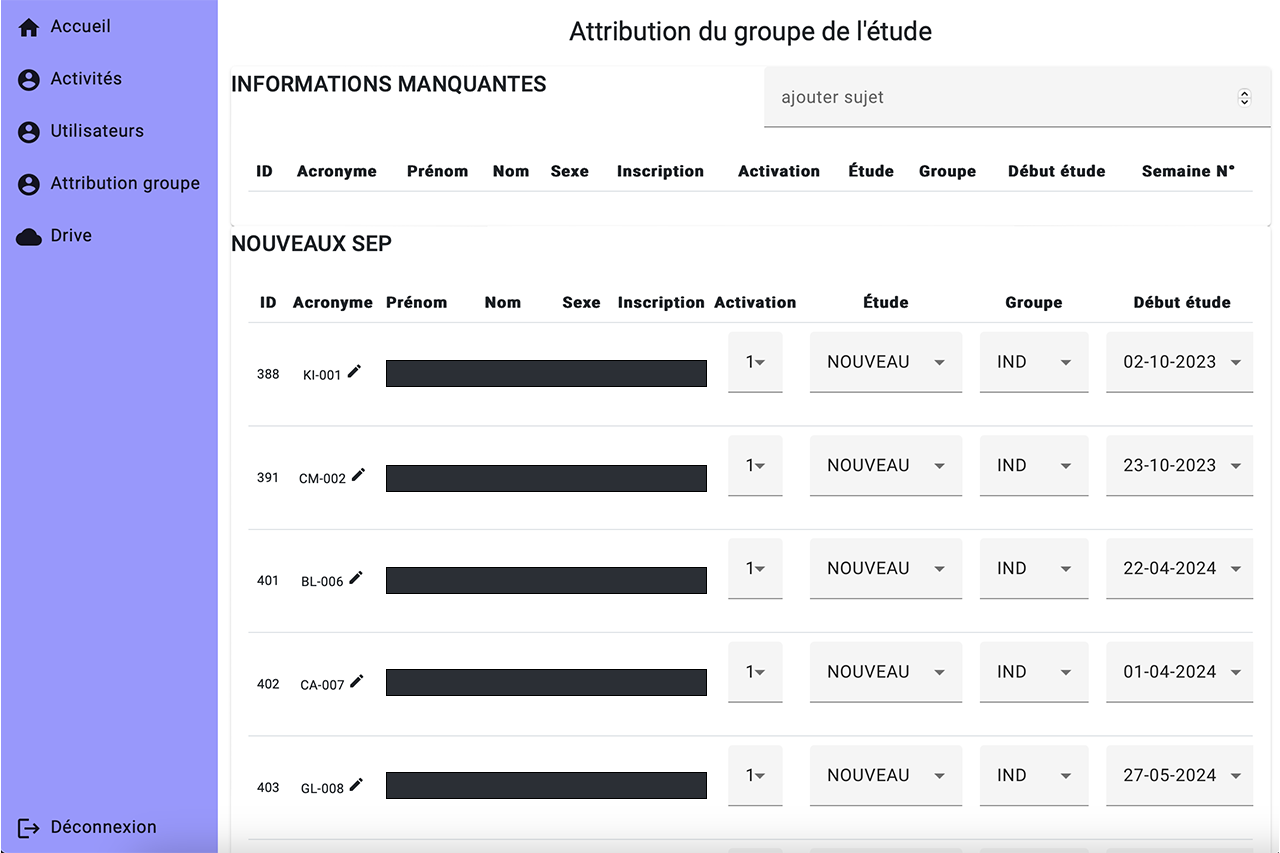Click ID cell 402
Screen dimensions: 1280x853
tap(268, 684)
